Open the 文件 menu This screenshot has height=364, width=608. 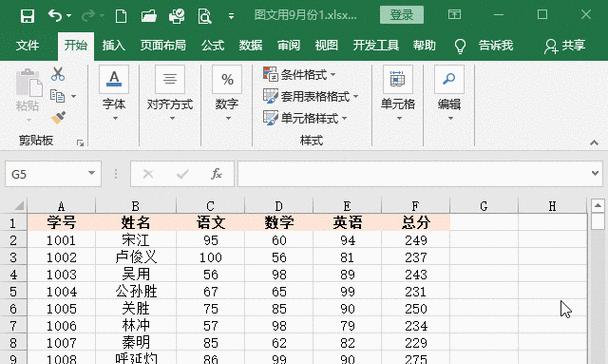[27, 45]
